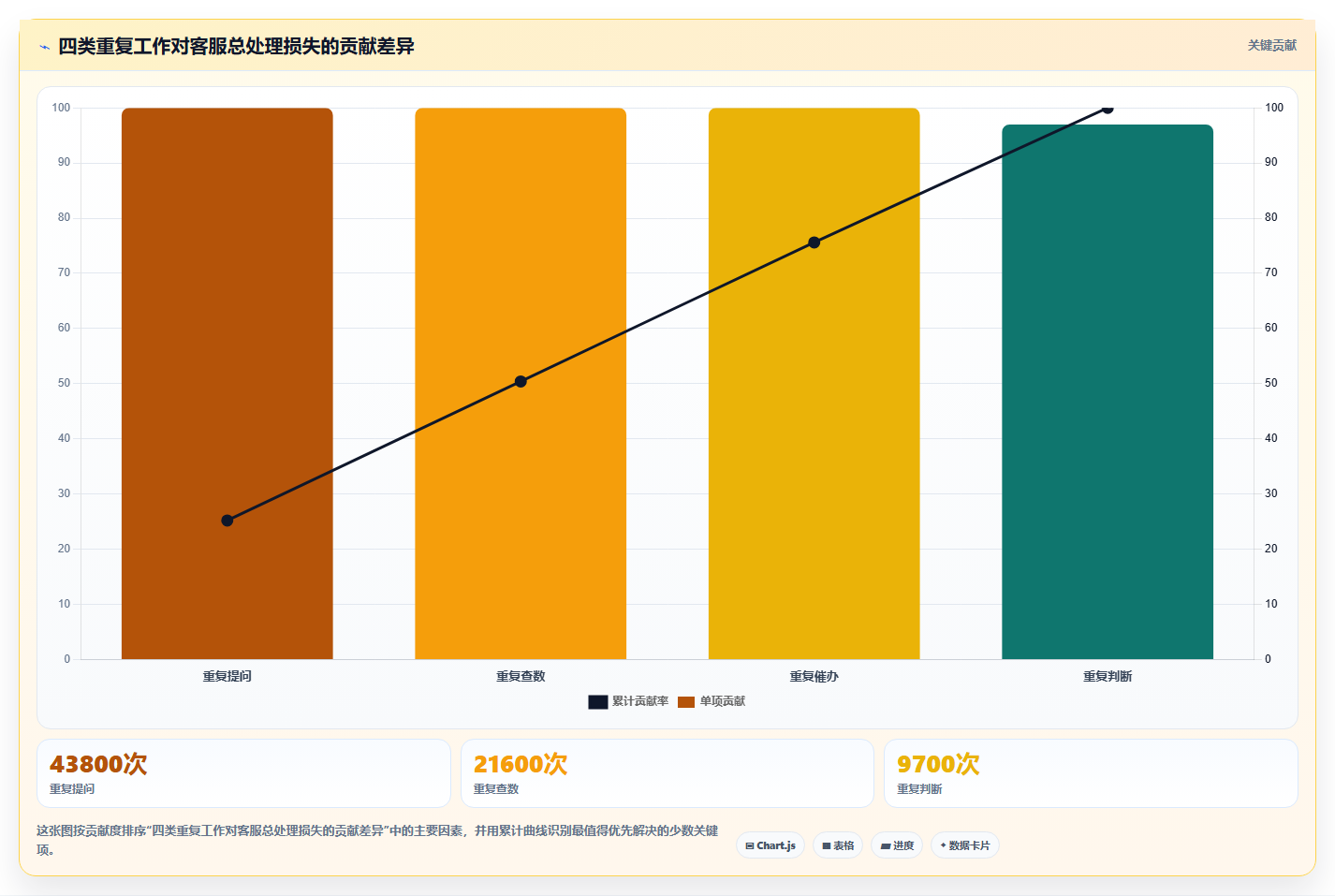Click the 重复判断 caption under 9700次

(919, 789)
